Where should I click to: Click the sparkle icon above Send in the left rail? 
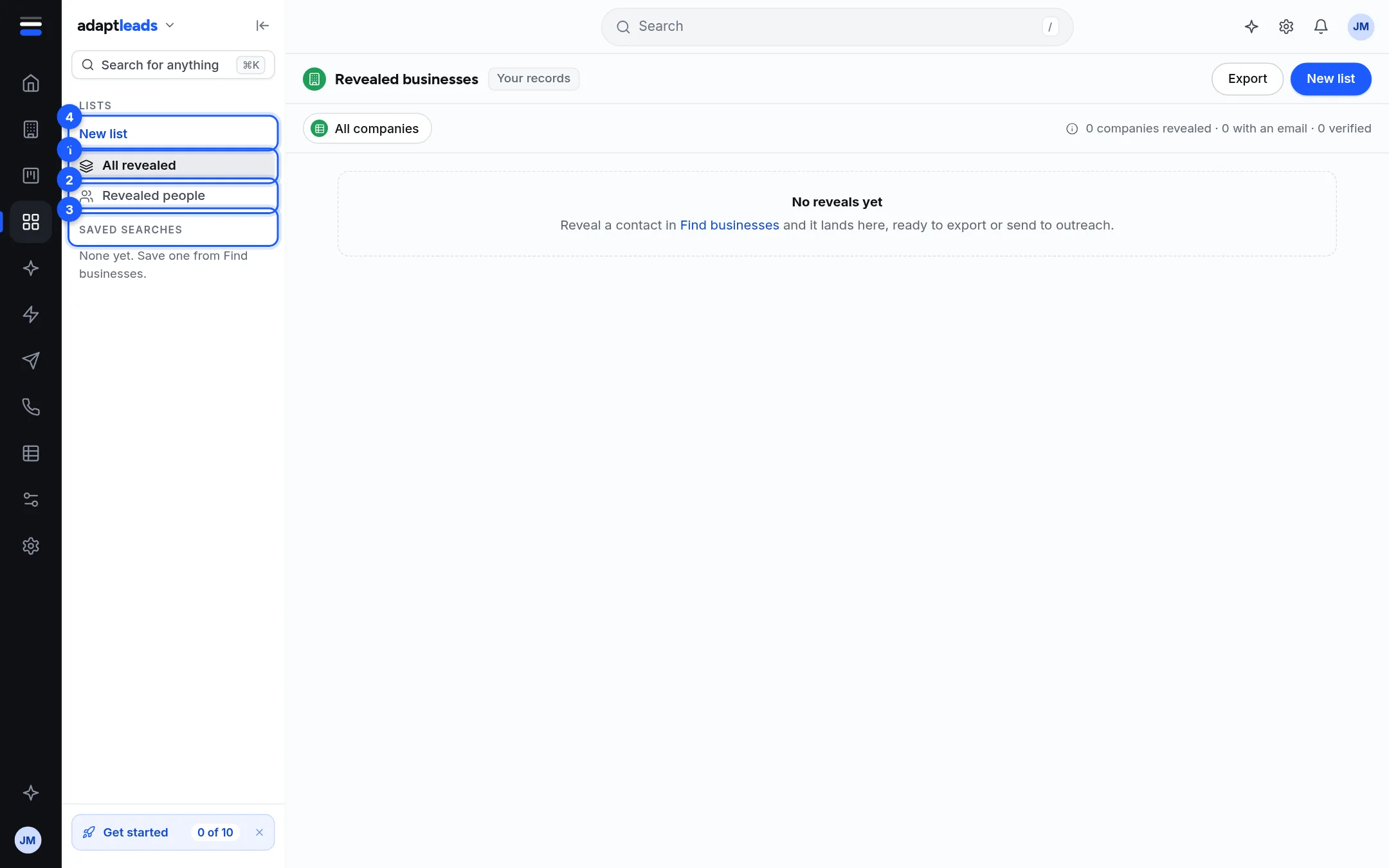tap(31, 268)
